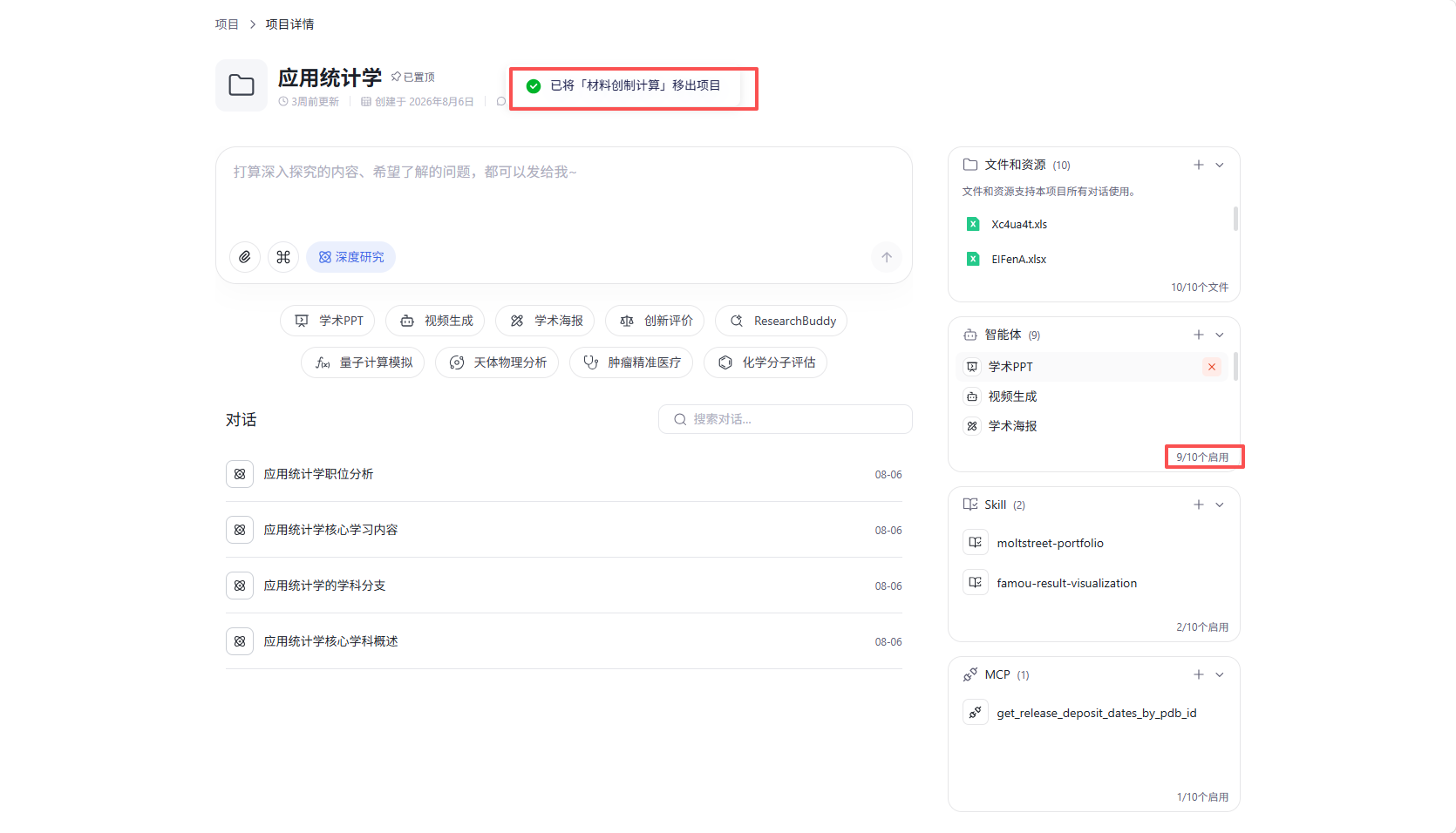Click the famou-result-visualization skill icon
The height and width of the screenshot is (833, 1456).
click(976, 583)
